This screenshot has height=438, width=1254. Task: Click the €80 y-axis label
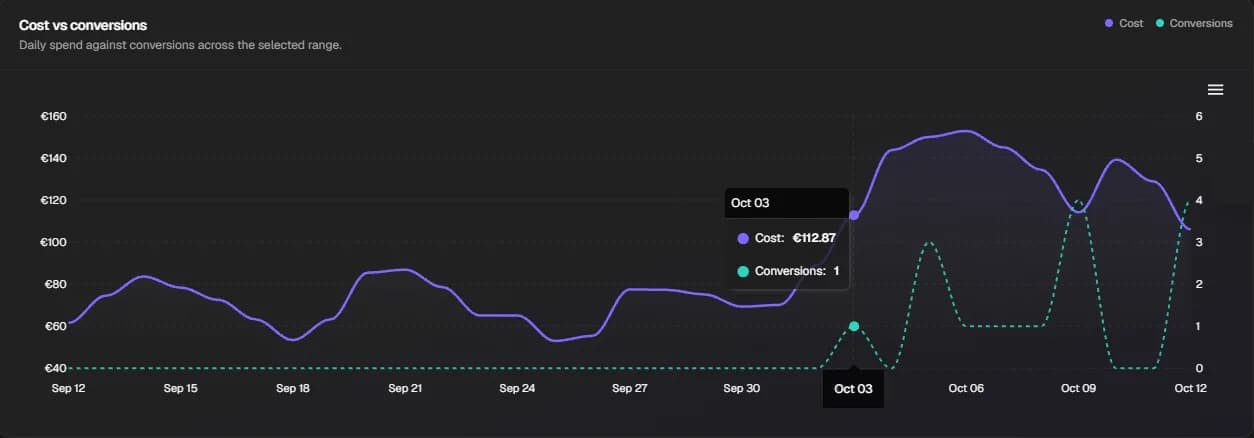click(56, 284)
